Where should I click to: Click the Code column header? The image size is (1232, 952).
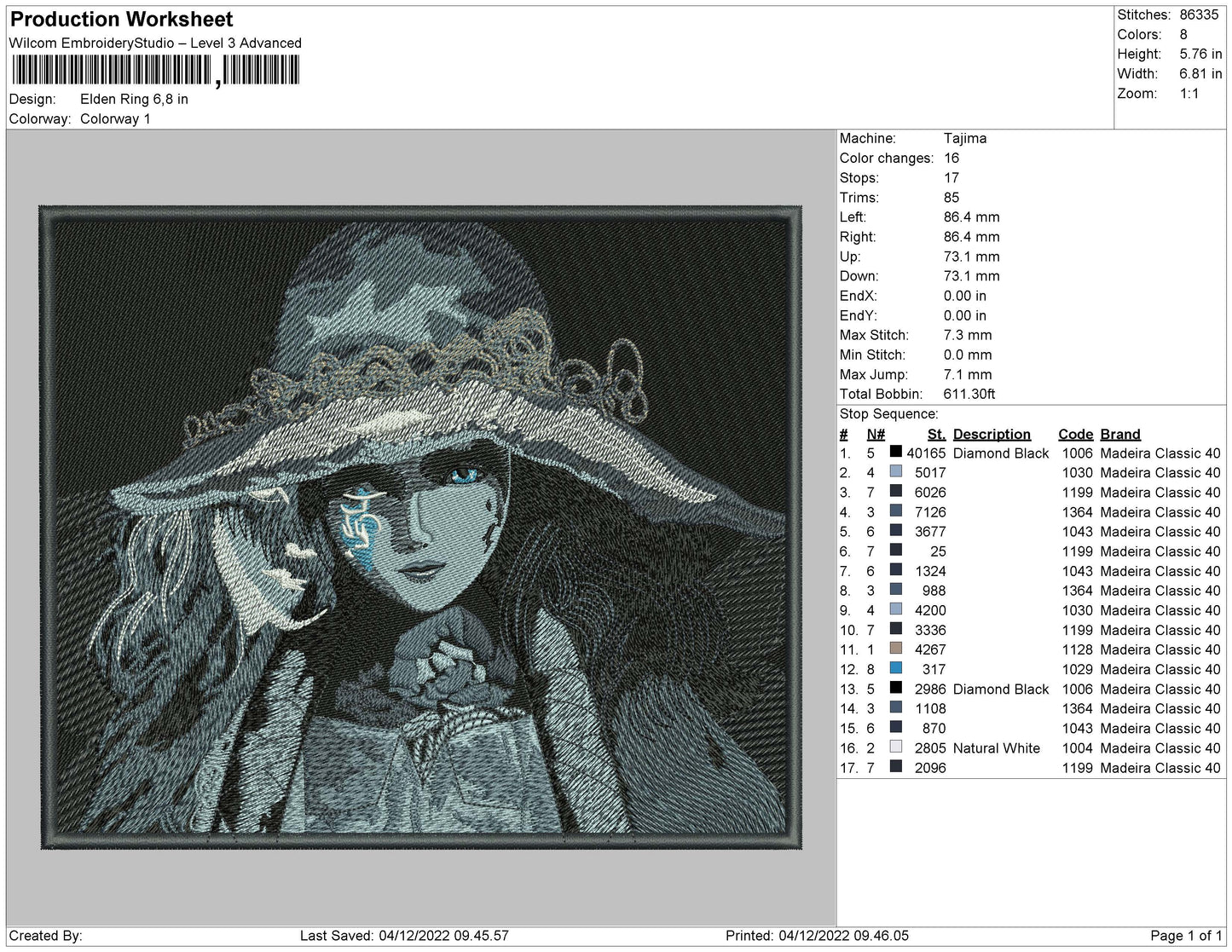pyautogui.click(x=1075, y=434)
